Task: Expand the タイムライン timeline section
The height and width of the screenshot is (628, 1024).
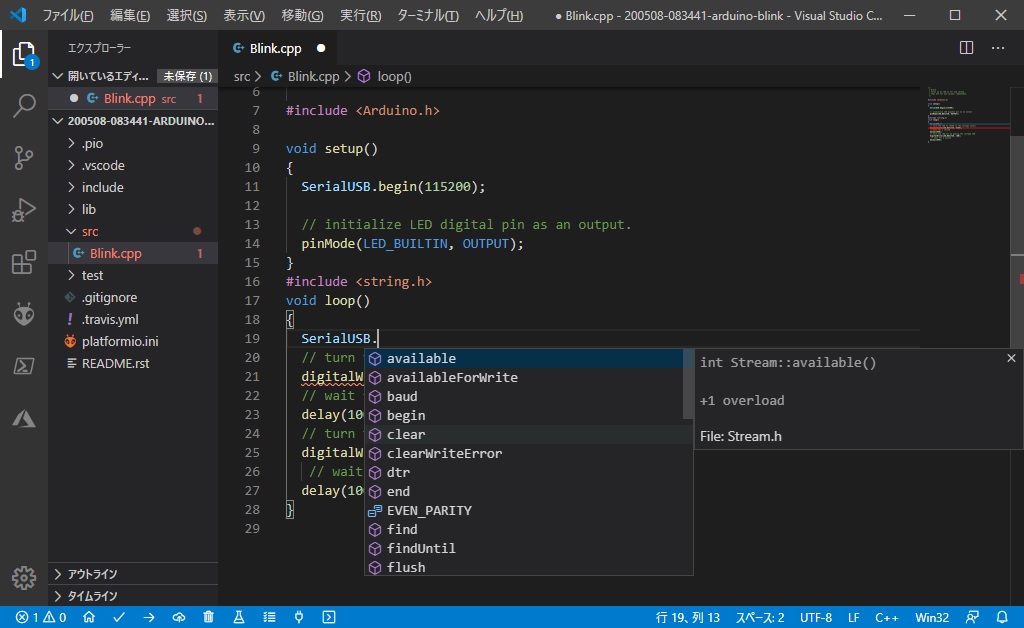Action: (x=133, y=596)
